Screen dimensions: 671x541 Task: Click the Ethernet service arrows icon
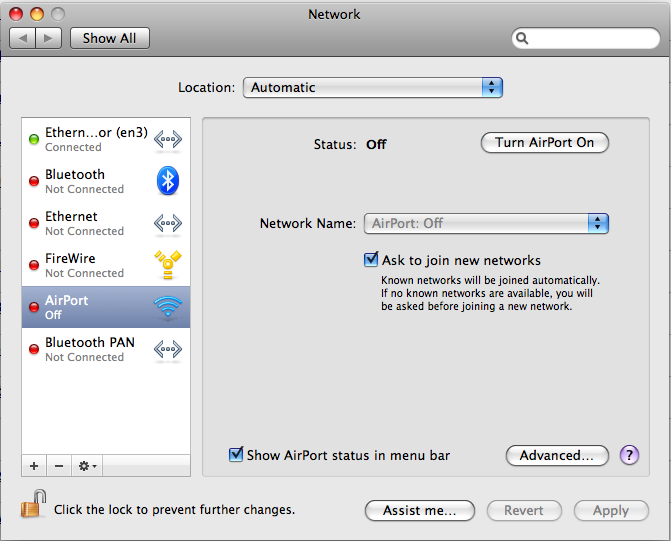(x=168, y=223)
